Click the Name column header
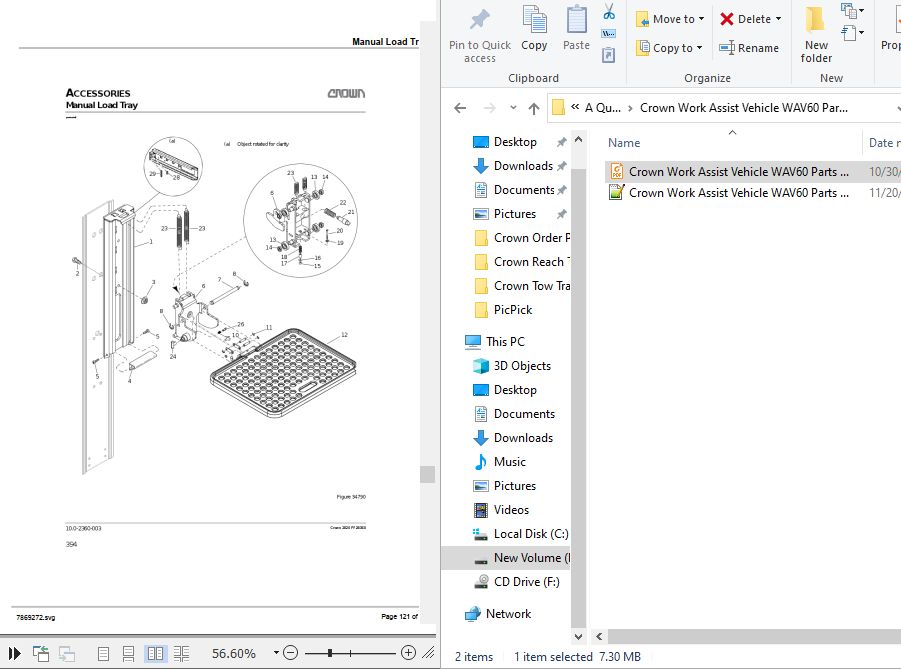The width and height of the screenshot is (901, 669). click(x=624, y=143)
